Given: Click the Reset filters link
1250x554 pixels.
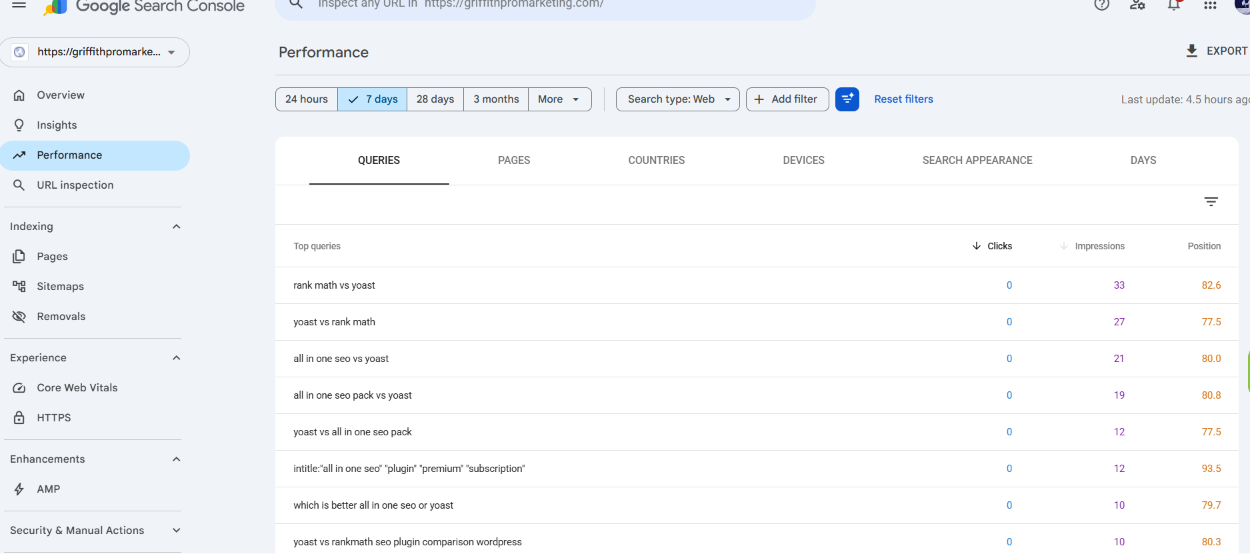Looking at the screenshot, I should click(903, 99).
